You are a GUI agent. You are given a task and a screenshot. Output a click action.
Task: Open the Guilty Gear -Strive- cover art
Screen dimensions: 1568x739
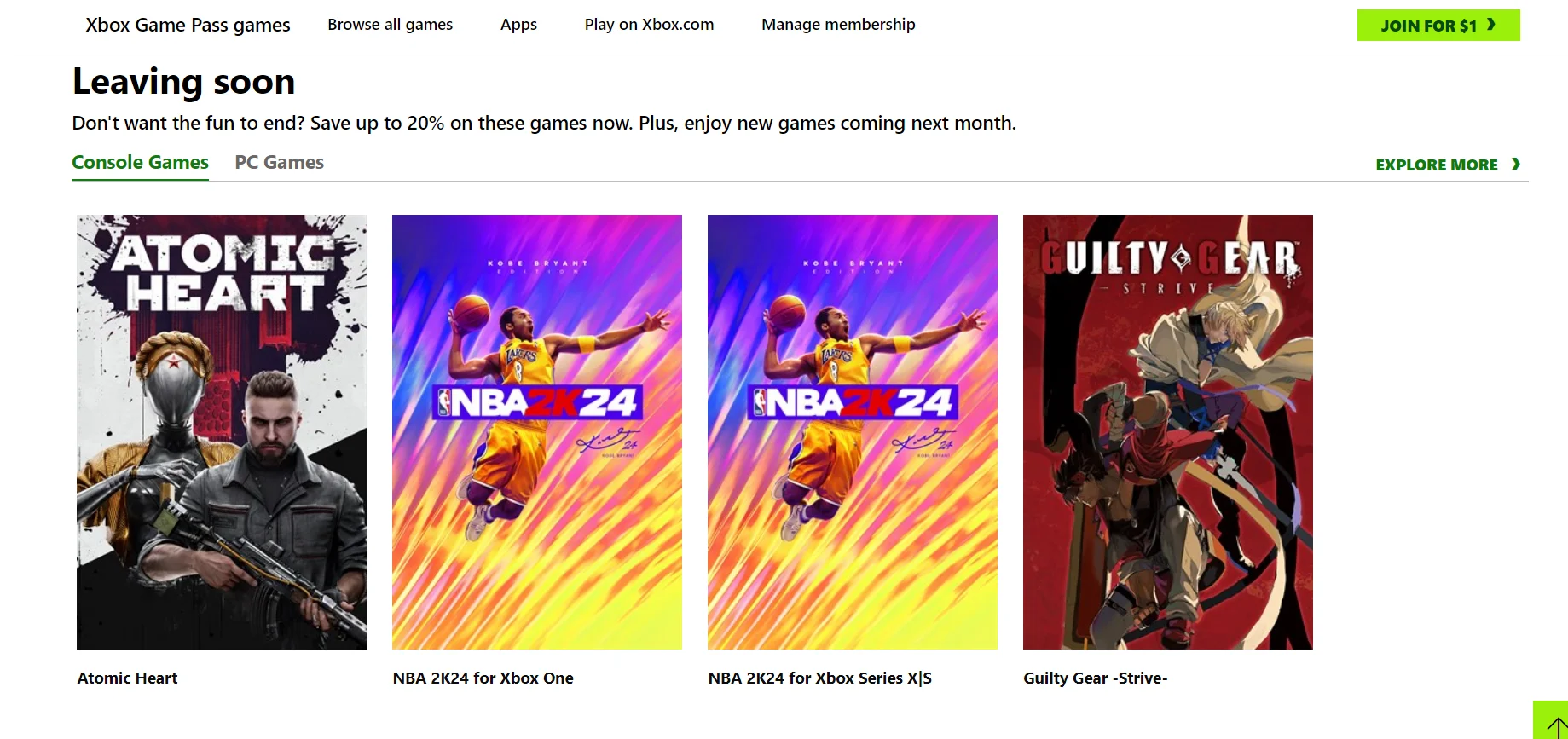[x=1168, y=432]
